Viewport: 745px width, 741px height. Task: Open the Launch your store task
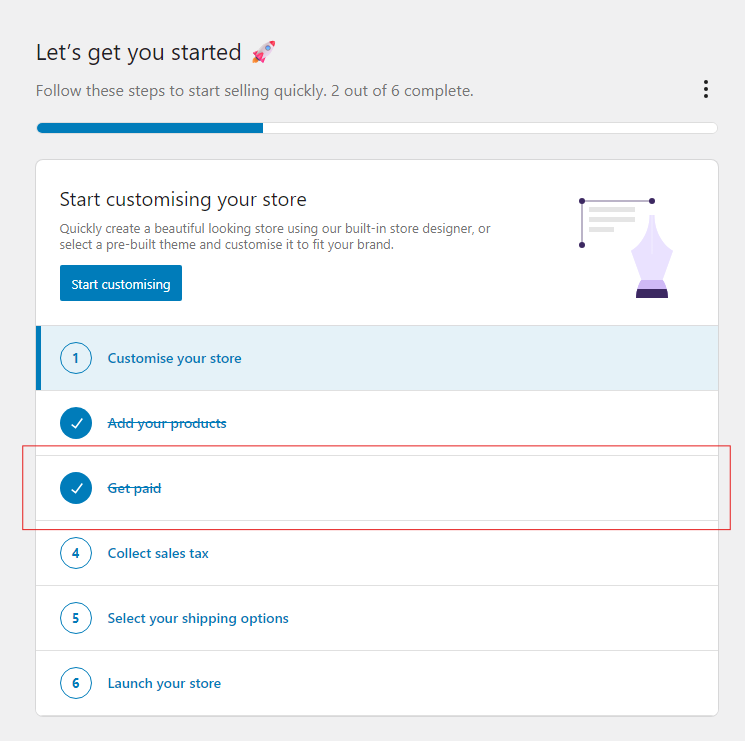point(377,683)
